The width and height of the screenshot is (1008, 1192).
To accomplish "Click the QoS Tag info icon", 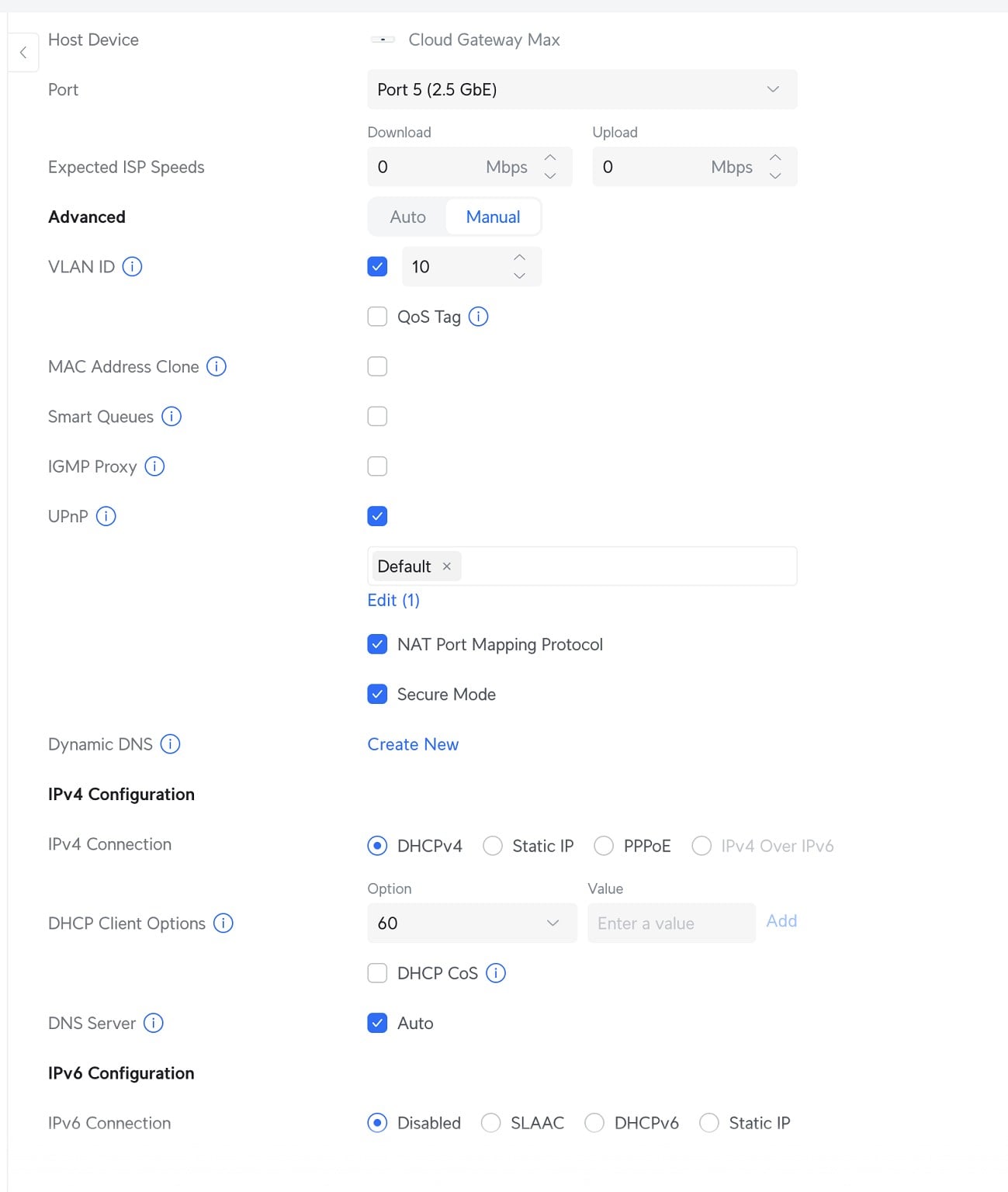I will [479, 317].
